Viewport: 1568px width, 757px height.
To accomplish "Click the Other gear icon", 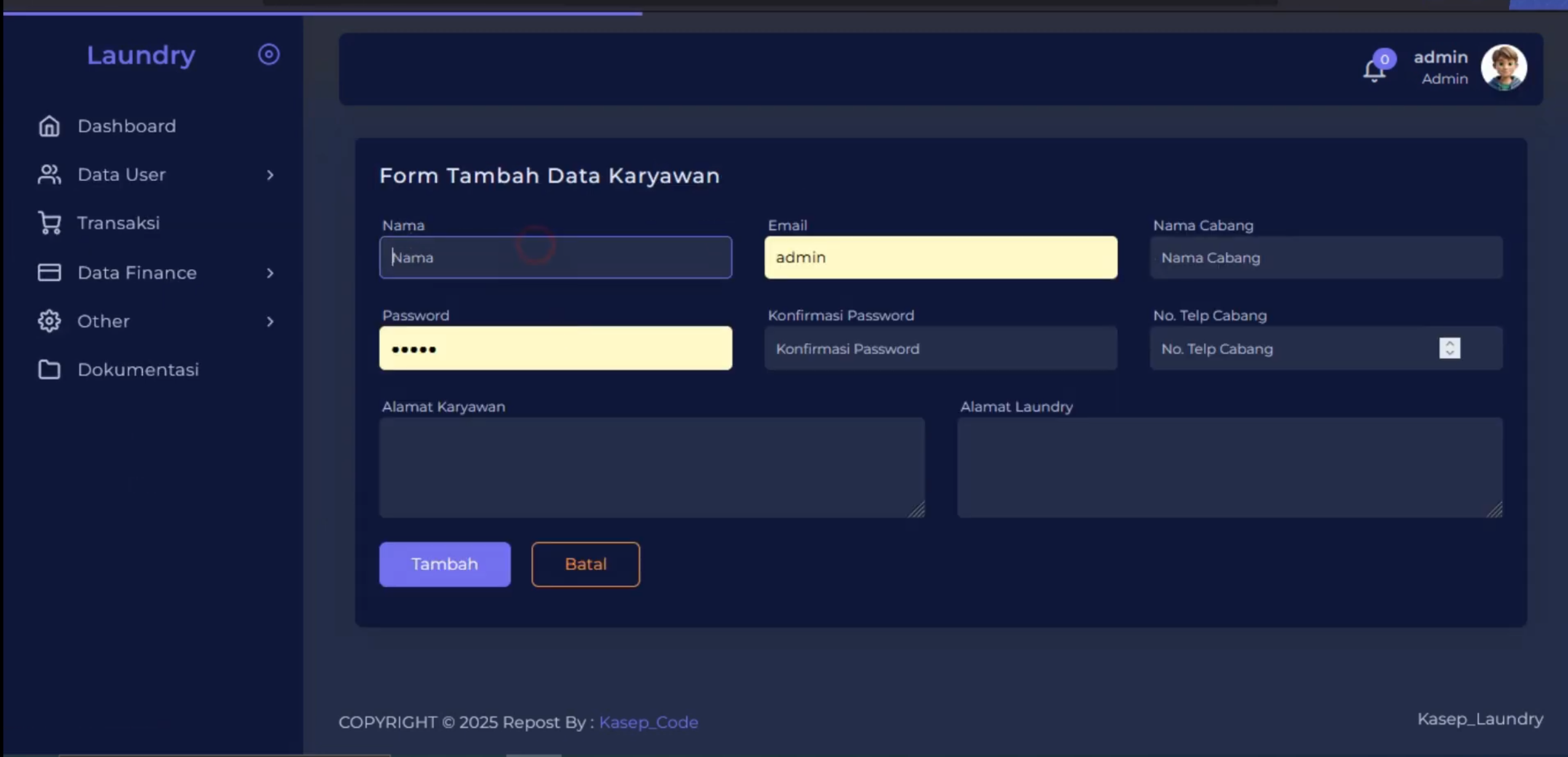I will tap(49, 321).
